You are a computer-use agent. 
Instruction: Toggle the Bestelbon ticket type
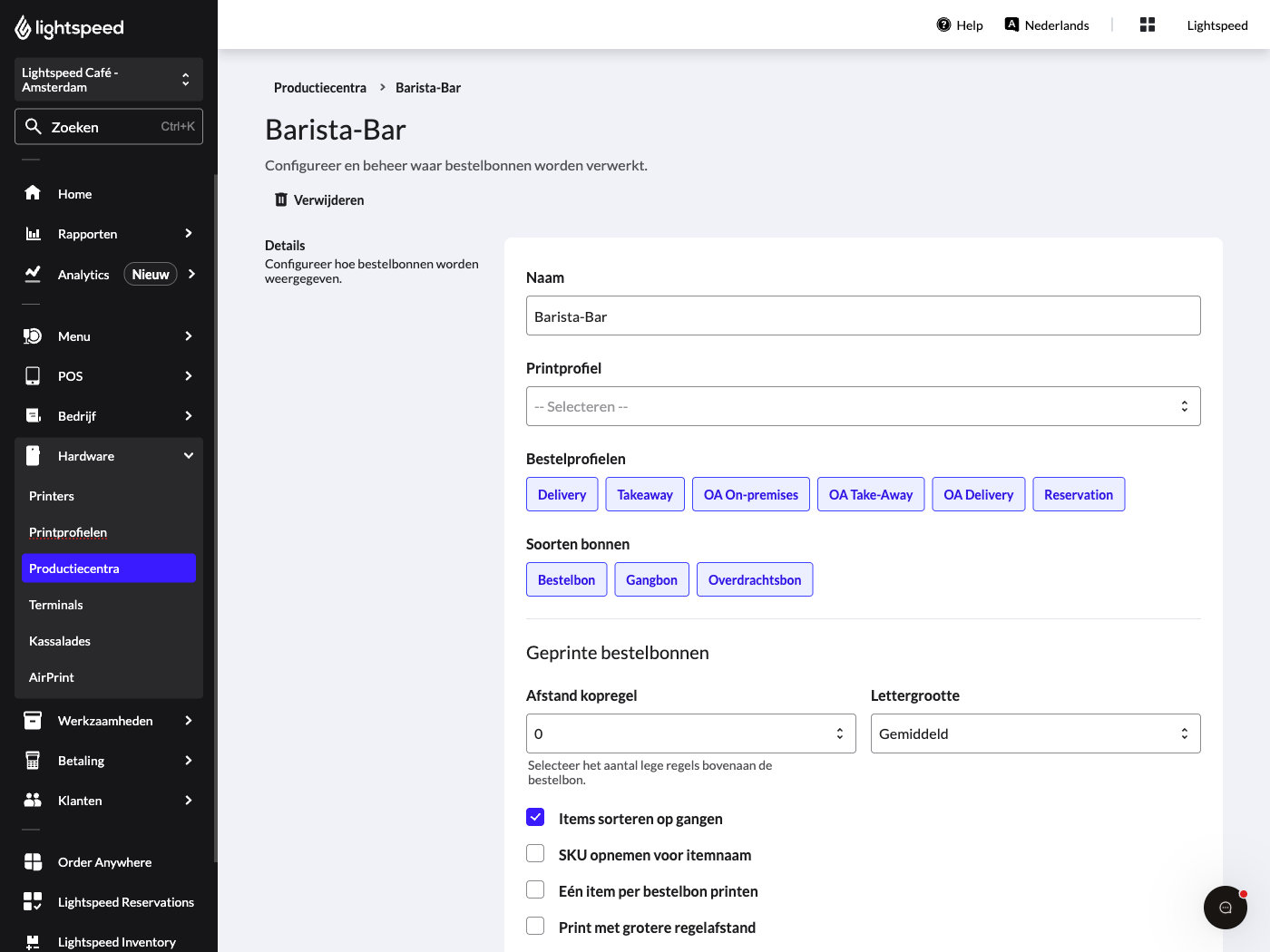pyautogui.click(x=567, y=579)
